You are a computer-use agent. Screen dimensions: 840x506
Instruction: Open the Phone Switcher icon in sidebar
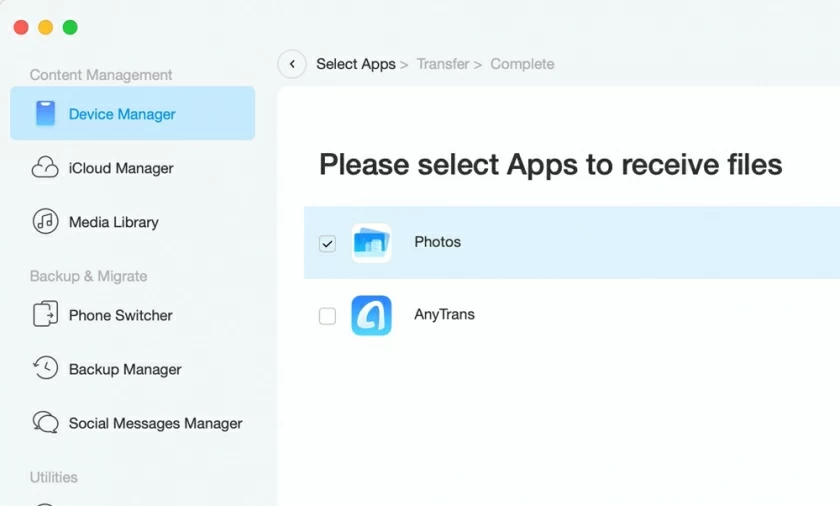(x=45, y=315)
